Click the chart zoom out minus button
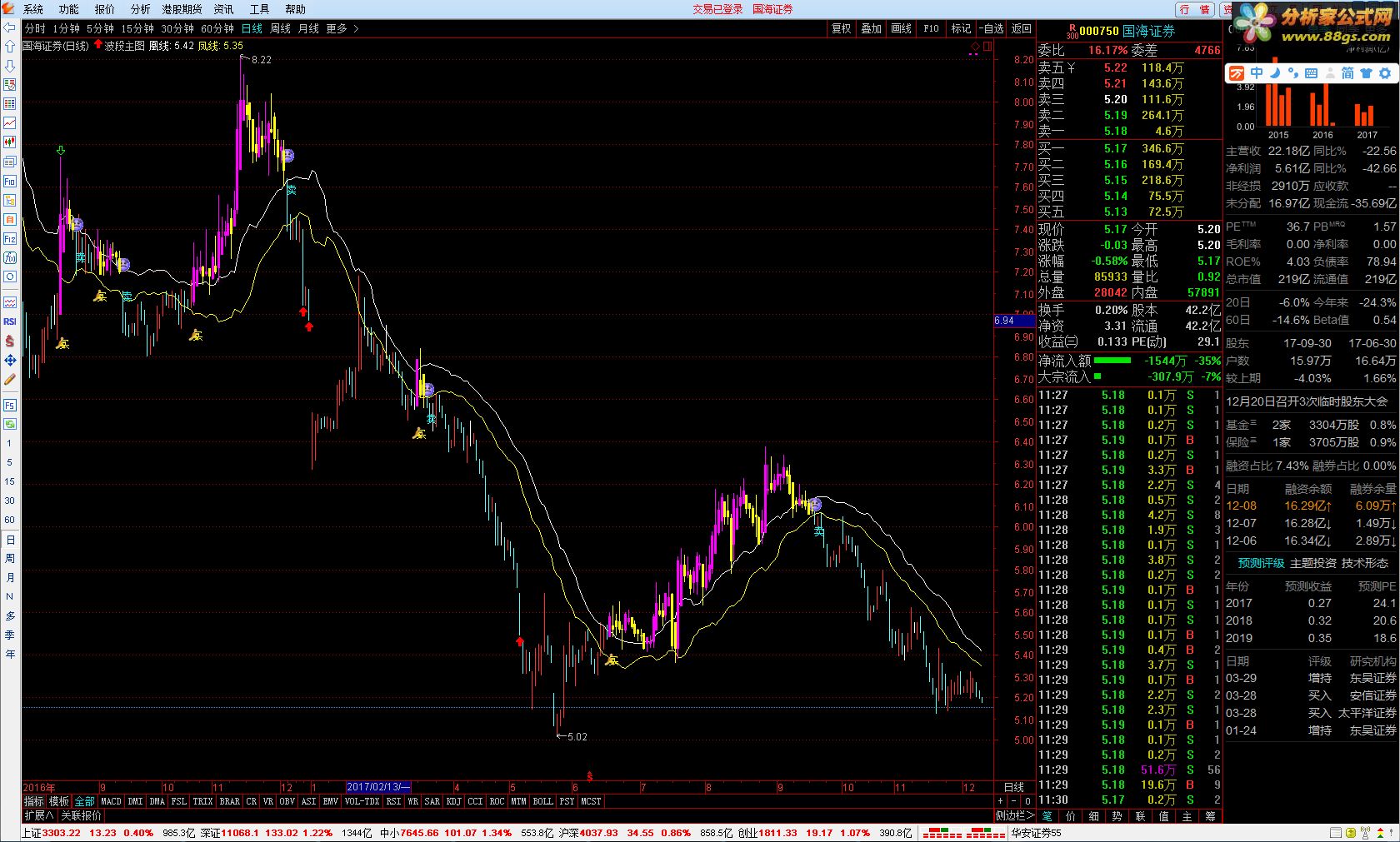The width and height of the screenshot is (1400, 842). 1013,801
